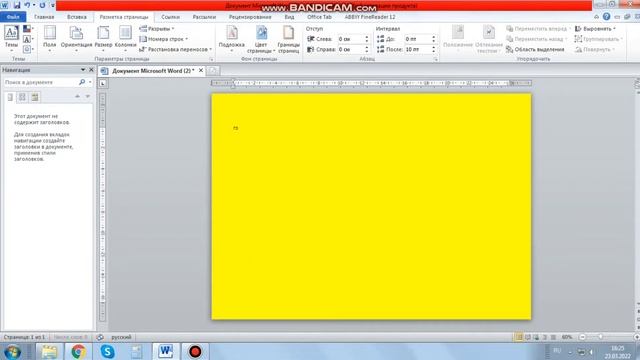Screen dimensions: 640x360
Task: Open the Page Color (Цвет страницы) menu
Action: [x=261, y=39]
